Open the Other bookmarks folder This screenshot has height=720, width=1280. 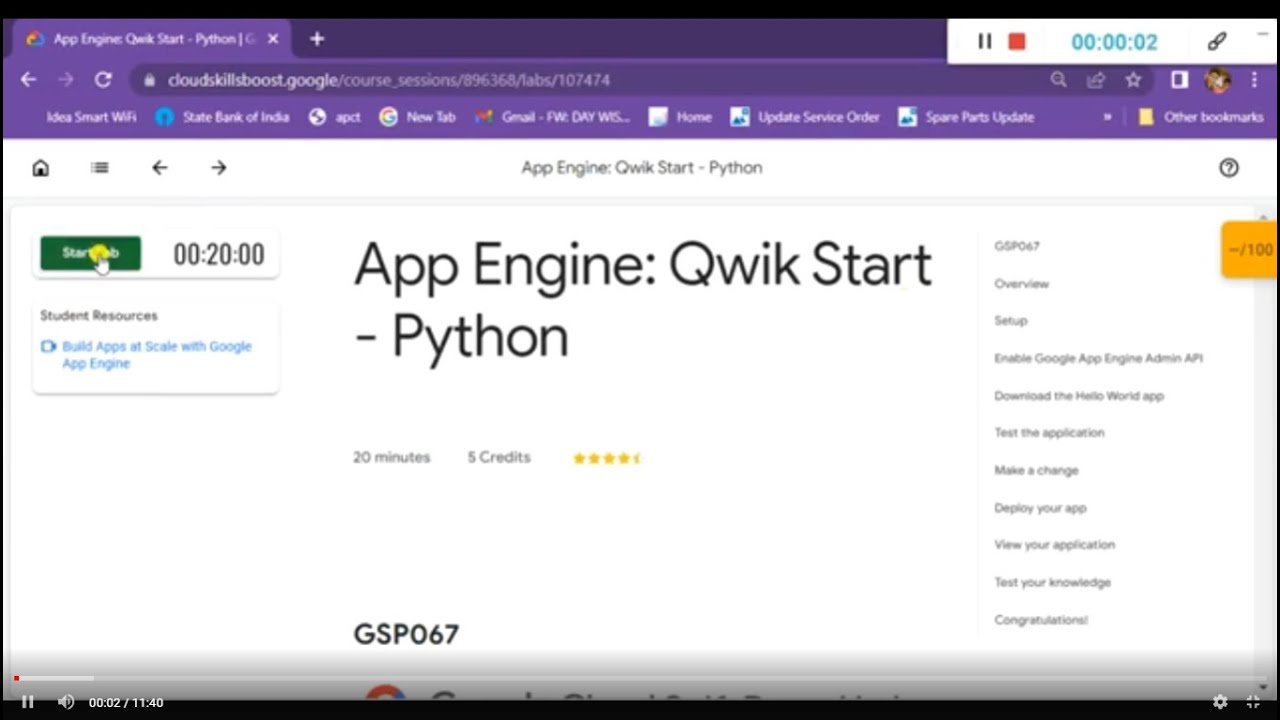tap(1201, 117)
